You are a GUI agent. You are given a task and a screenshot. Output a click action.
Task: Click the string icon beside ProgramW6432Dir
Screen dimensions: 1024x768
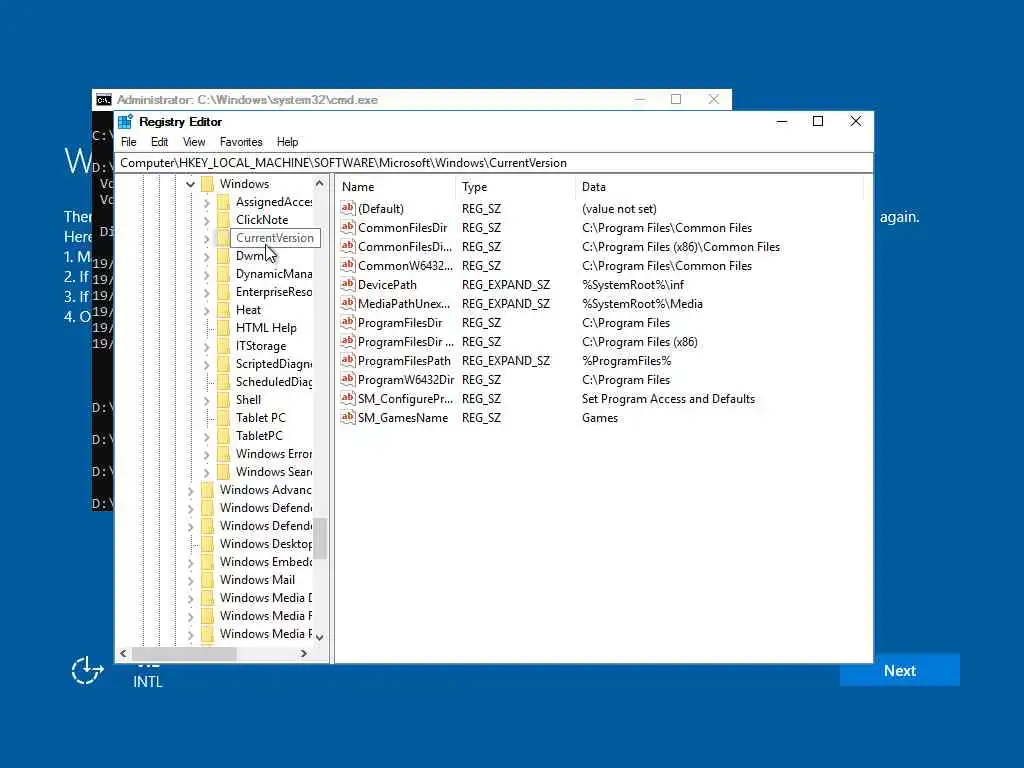[x=347, y=379]
